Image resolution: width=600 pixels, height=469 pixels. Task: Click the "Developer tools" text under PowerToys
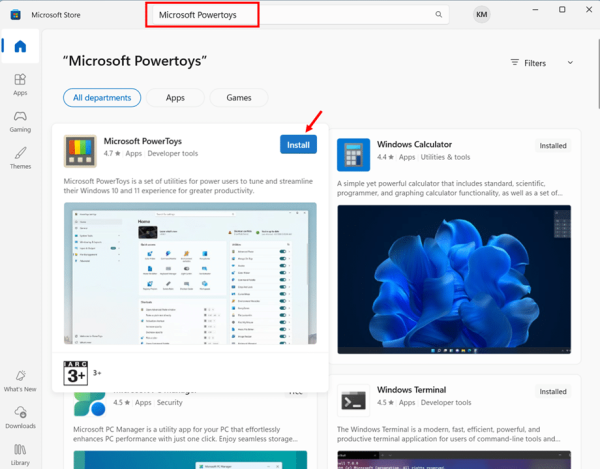[x=173, y=153]
